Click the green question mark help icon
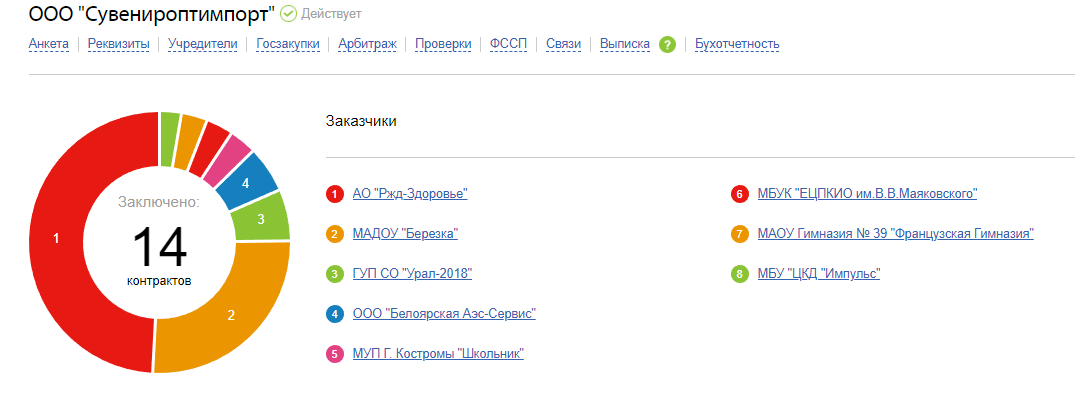This screenshot has width=1075, height=401. pos(667,45)
